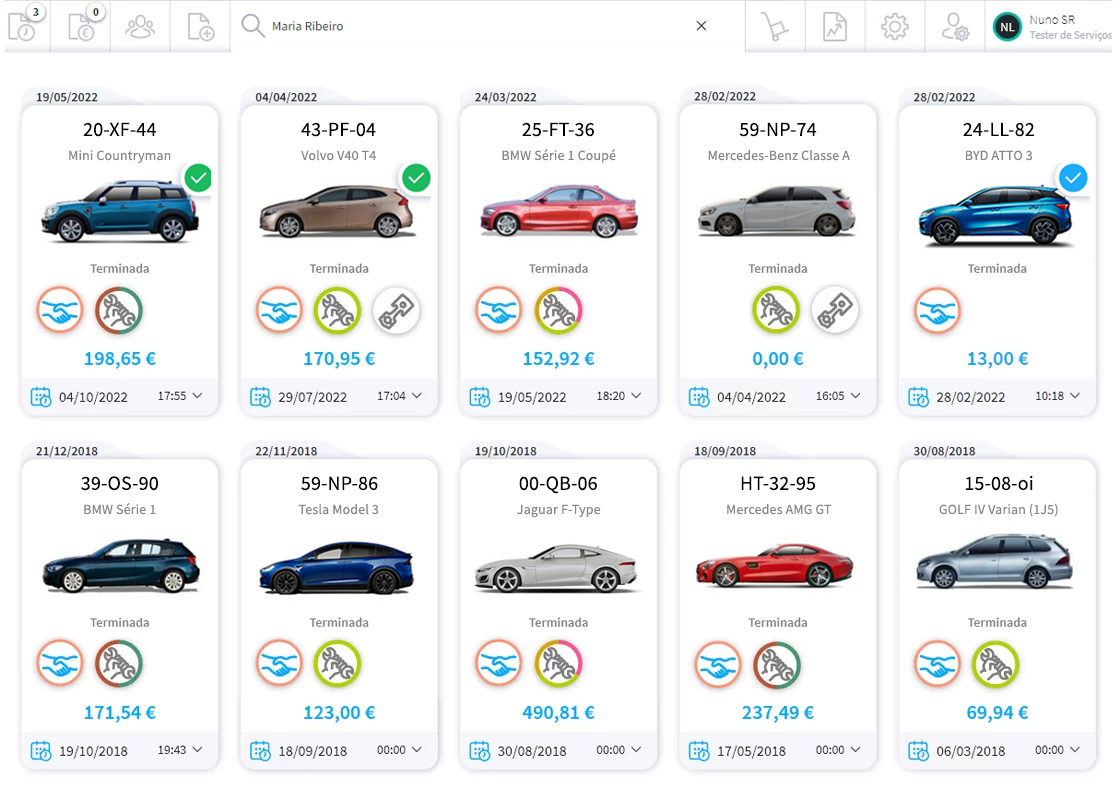Expand chevron on 59-NP-86 card footer

click(x=416, y=750)
